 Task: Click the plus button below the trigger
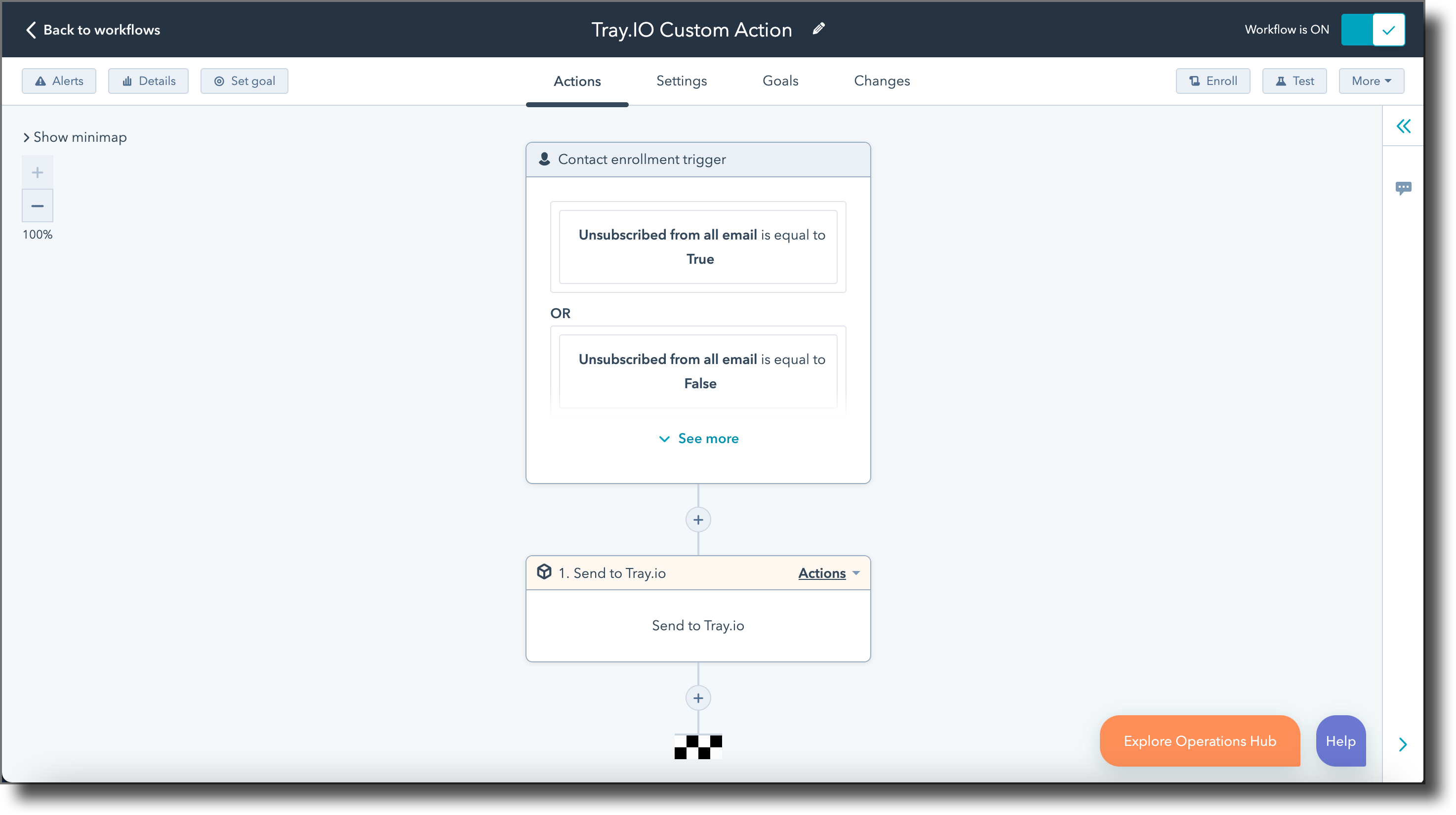coord(698,520)
